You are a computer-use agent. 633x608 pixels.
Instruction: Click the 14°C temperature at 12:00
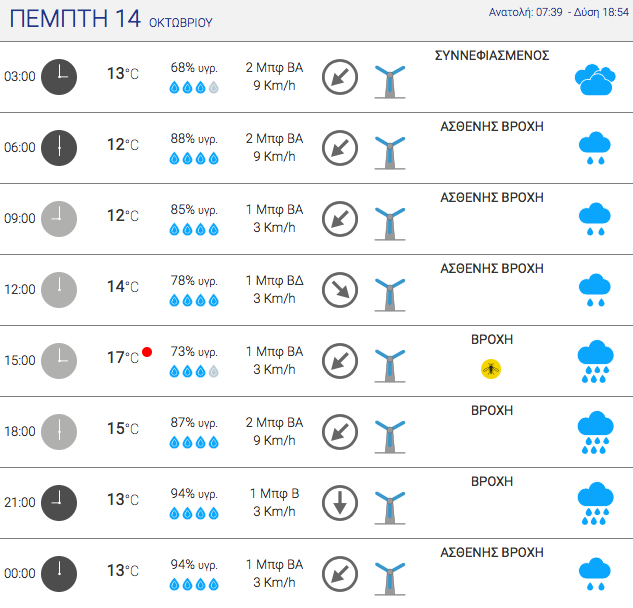(123, 287)
